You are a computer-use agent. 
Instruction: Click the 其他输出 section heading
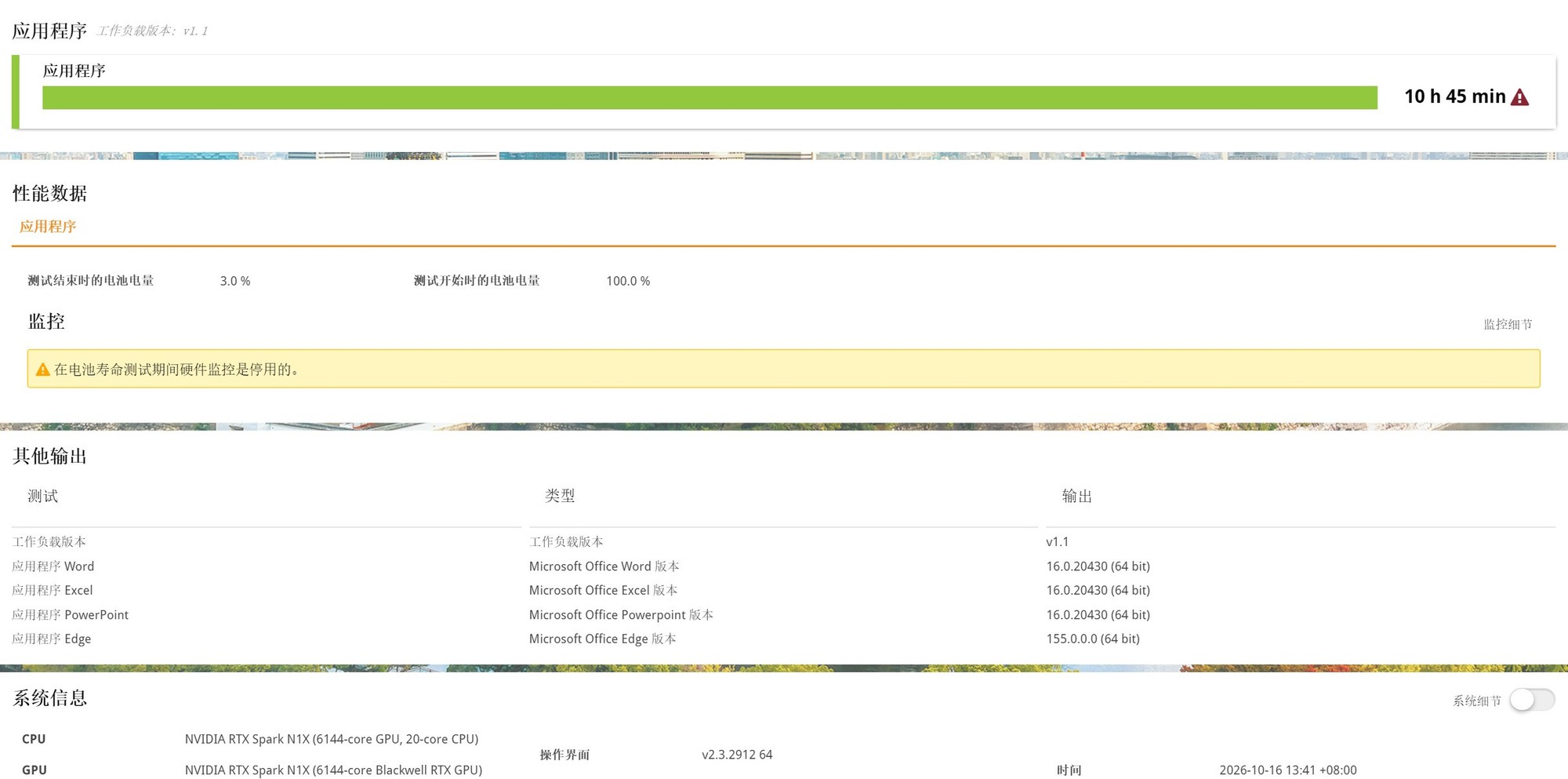coord(50,457)
